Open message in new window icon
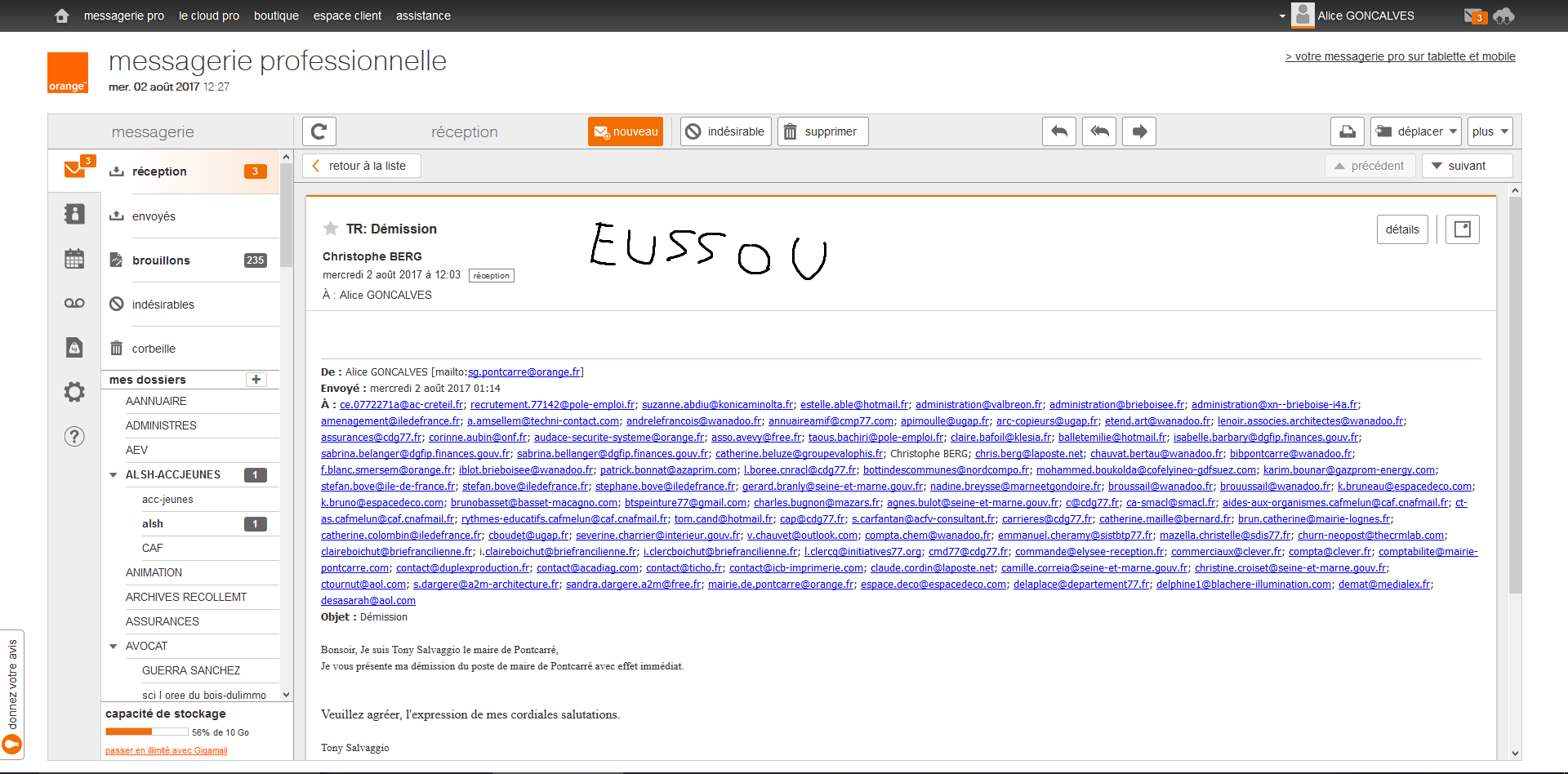Image resolution: width=1568 pixels, height=774 pixels. (x=1462, y=229)
